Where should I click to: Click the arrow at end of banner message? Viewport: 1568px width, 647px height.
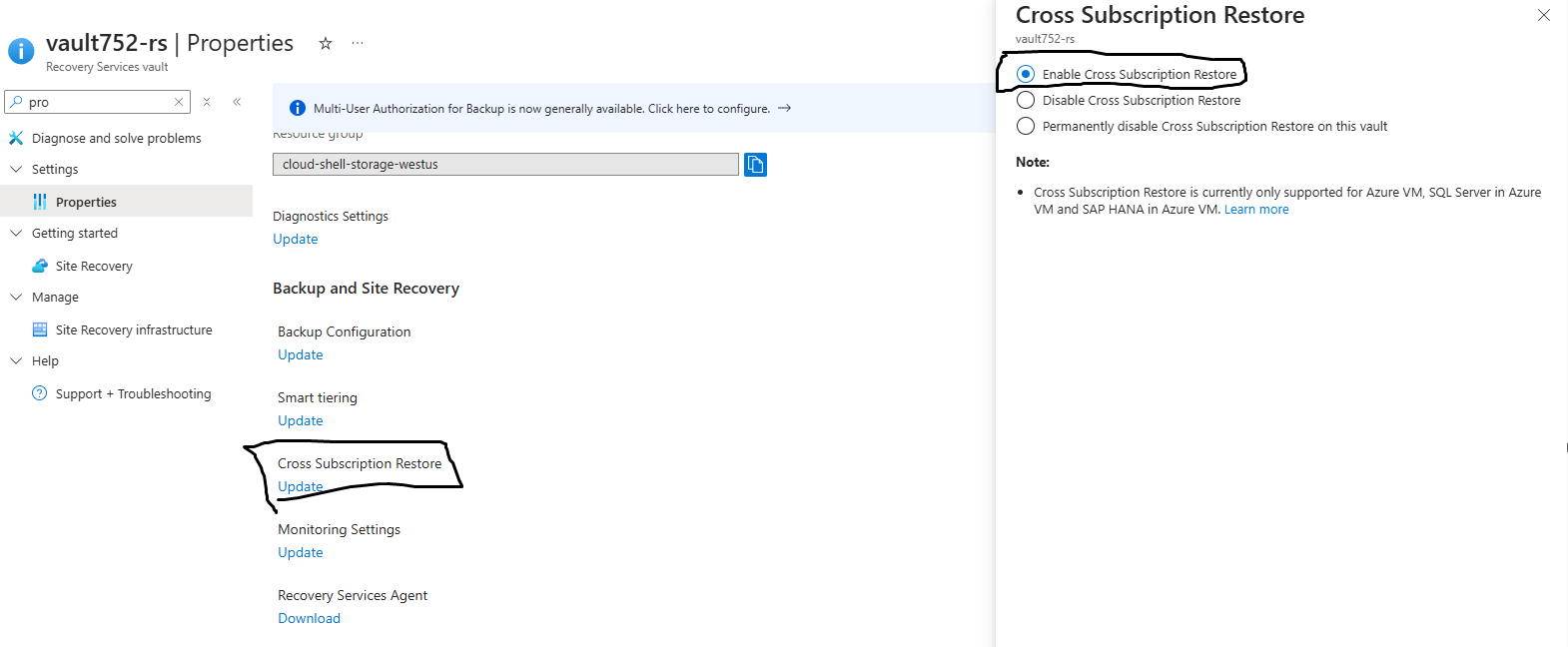[x=784, y=108]
